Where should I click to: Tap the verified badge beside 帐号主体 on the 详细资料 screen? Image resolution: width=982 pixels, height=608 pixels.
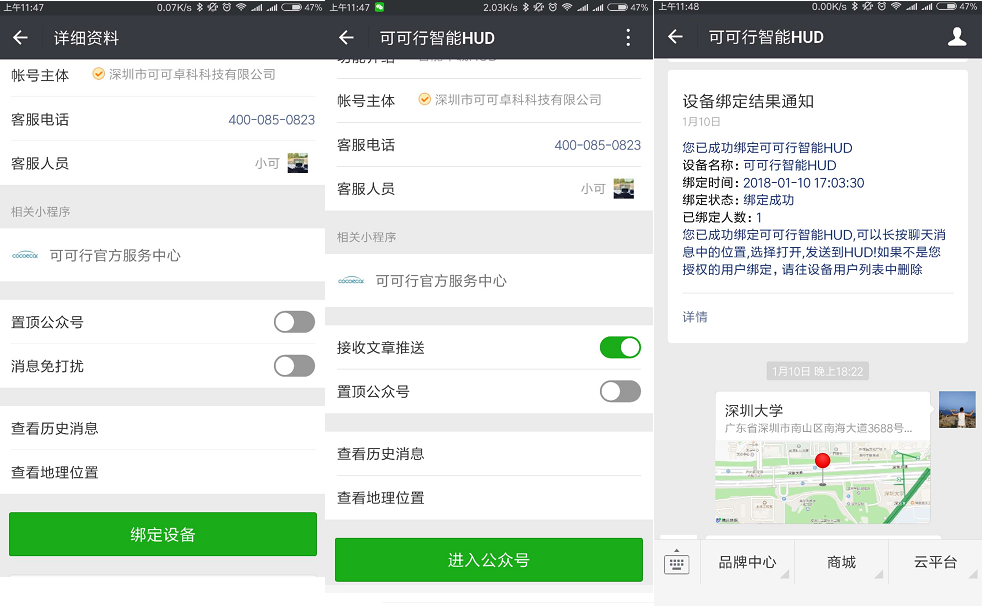click(x=98, y=74)
